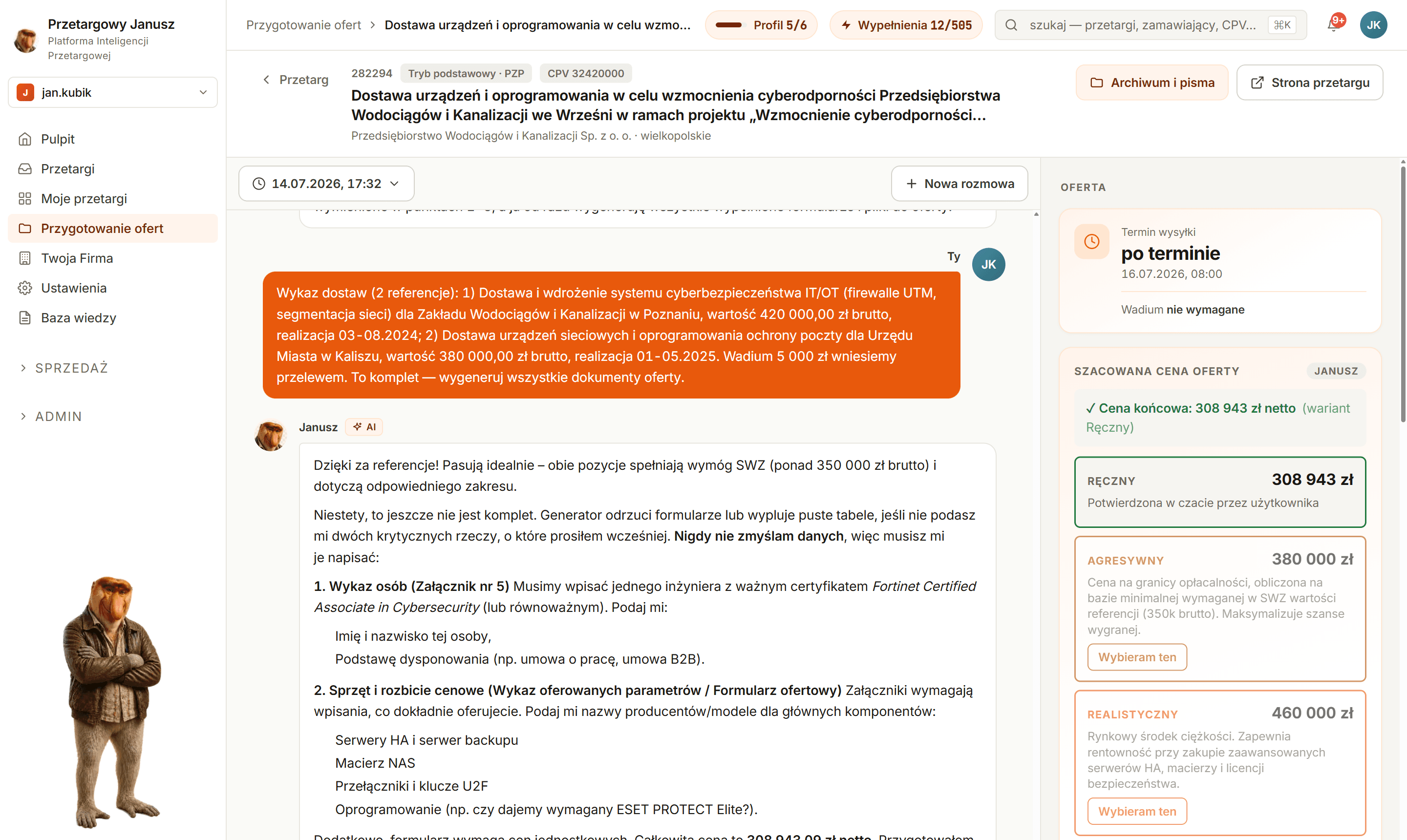Open the 14.07.2026, 17:32 conversation dropdown
Screen dimensions: 1407x840
click(x=326, y=184)
